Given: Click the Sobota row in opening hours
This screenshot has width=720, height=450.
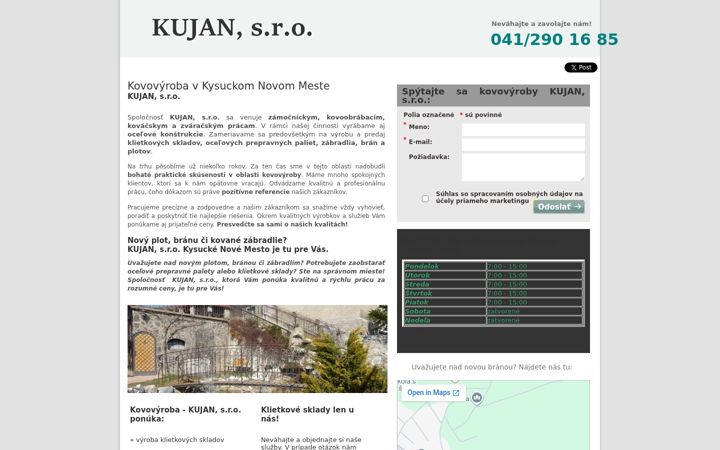Looking at the screenshot, I should (493, 311).
